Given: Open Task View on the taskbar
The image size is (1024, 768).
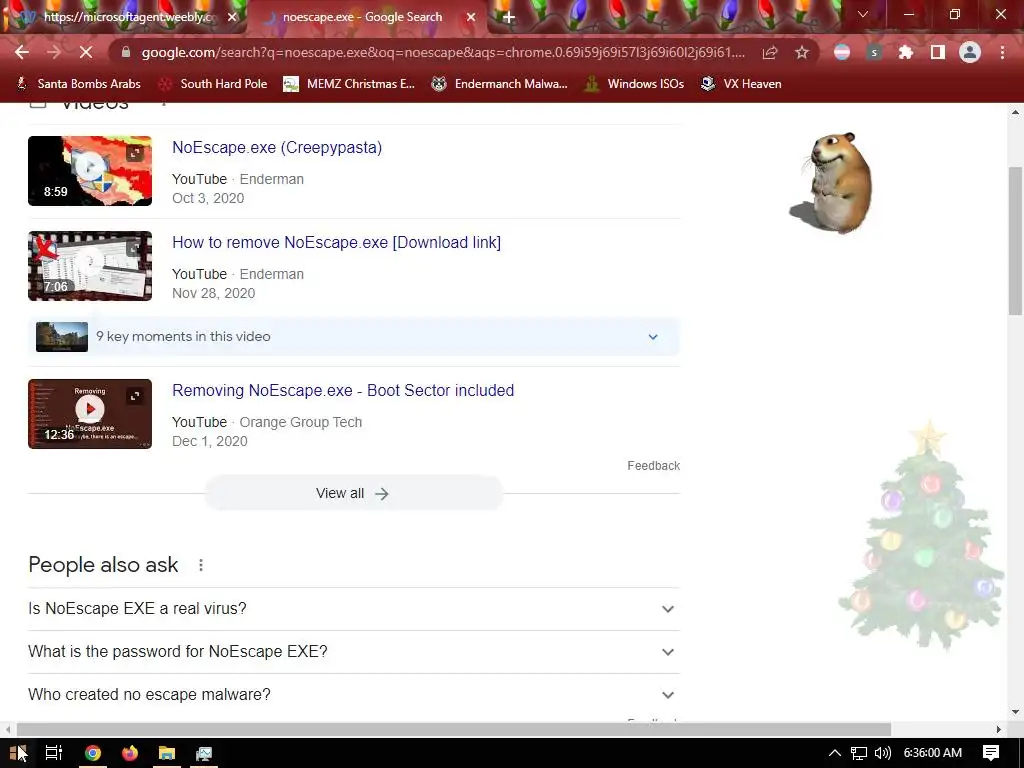Looking at the screenshot, I should click(x=54, y=753).
